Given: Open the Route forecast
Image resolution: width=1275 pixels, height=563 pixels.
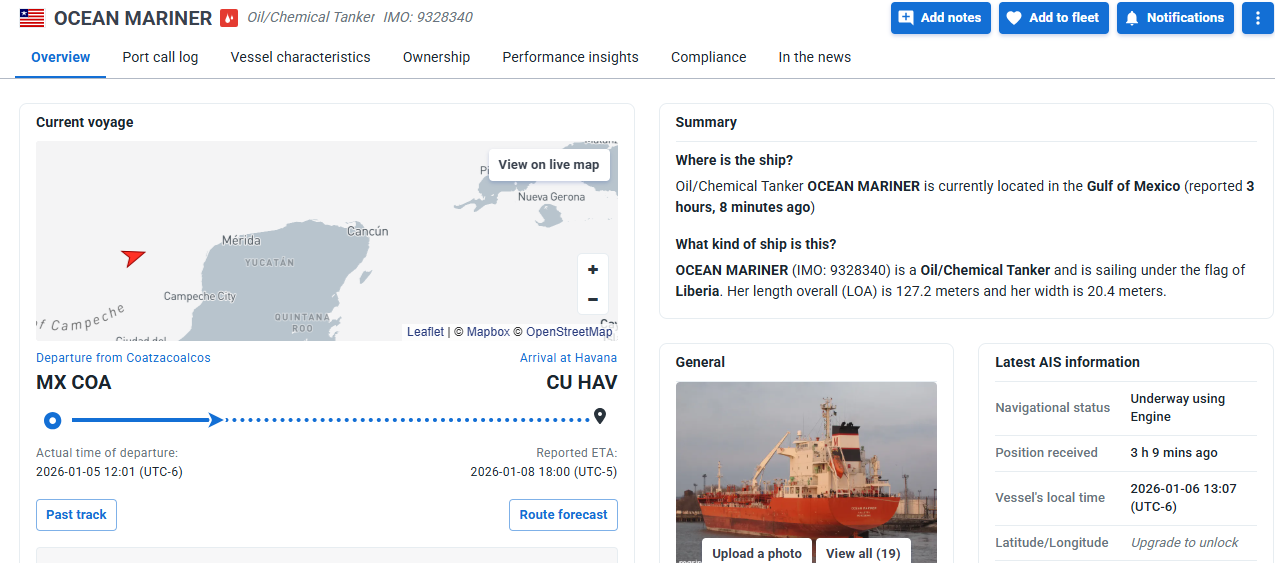Looking at the screenshot, I should tap(563, 515).
